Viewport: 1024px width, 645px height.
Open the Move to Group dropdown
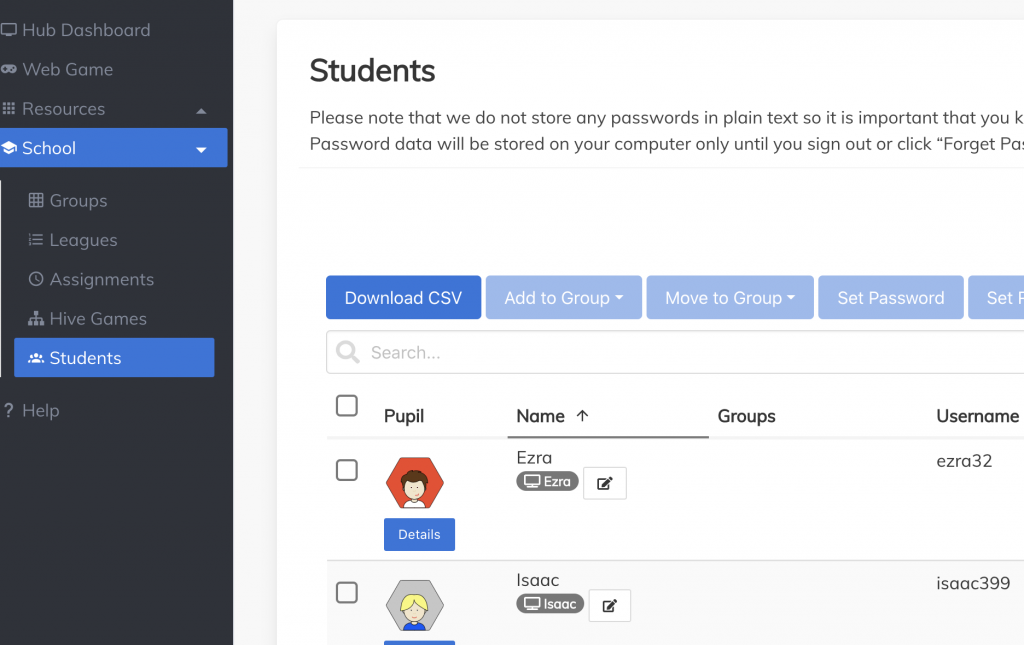(730, 298)
